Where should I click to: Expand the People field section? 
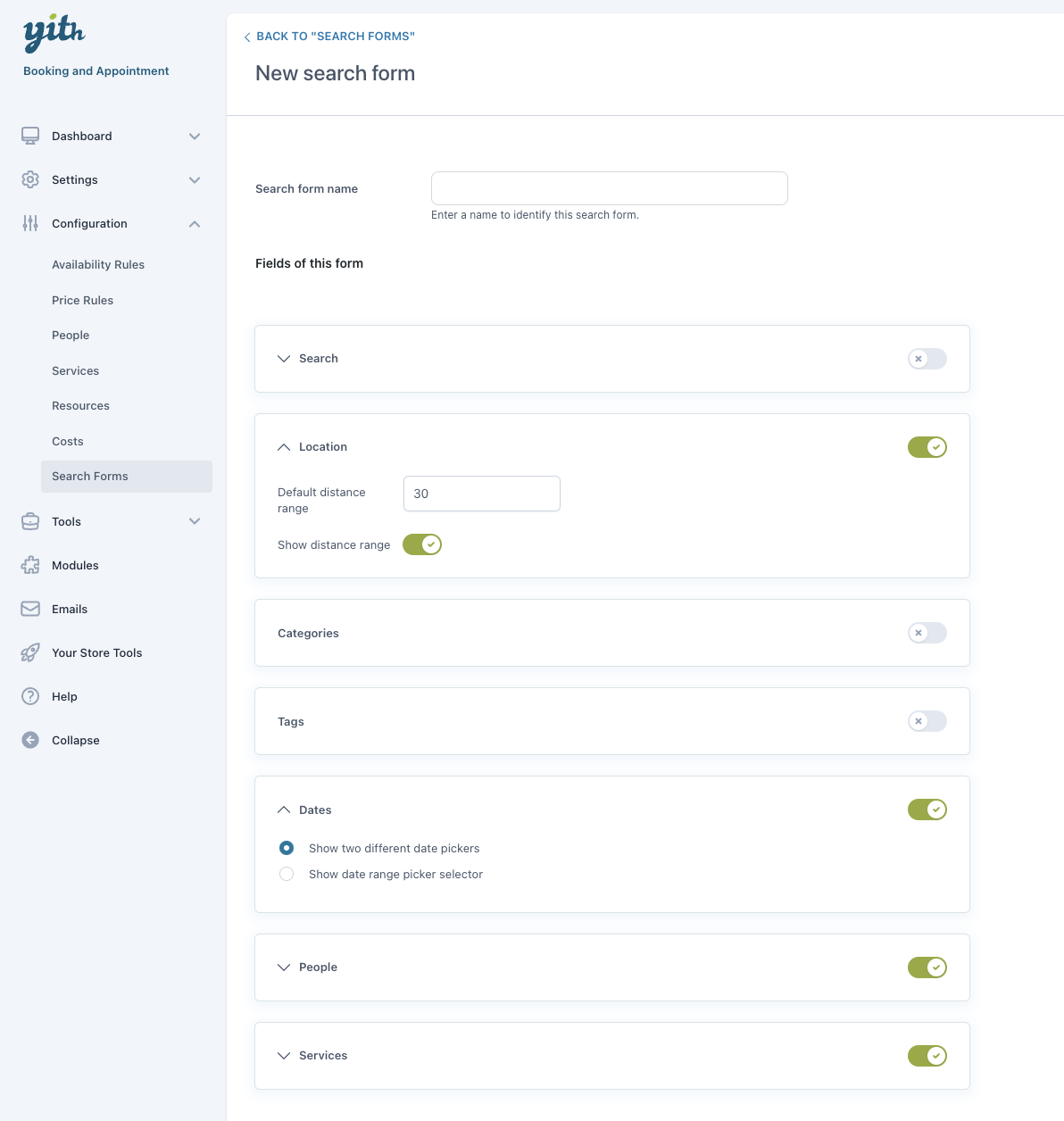tap(284, 967)
